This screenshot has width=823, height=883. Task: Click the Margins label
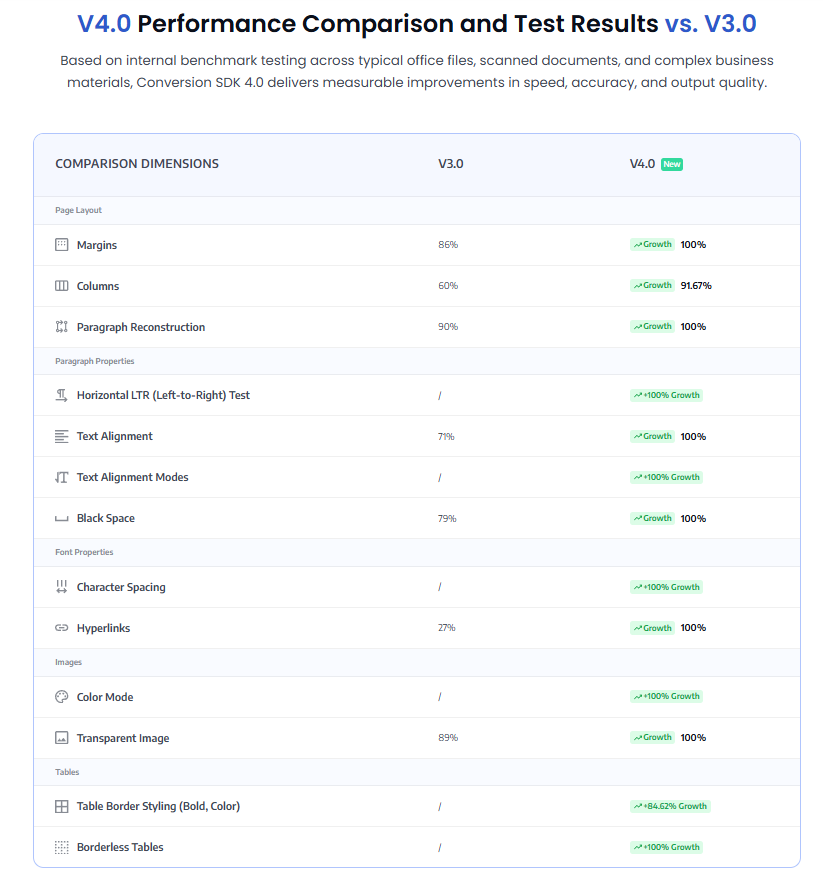97,245
